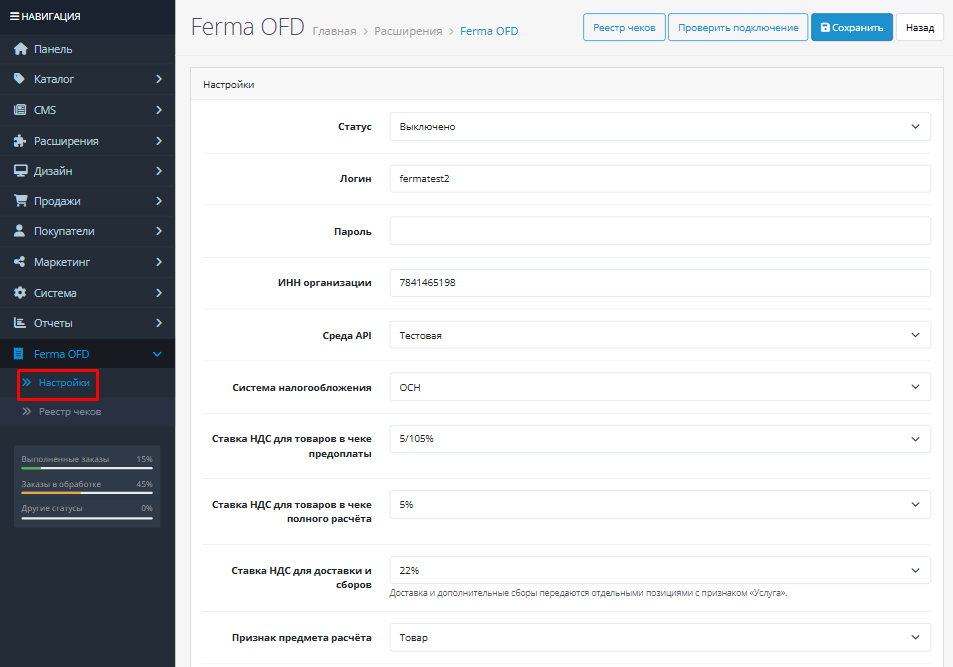The image size is (953, 667).
Task: Toggle the НАВИГАЦИЯ hamburger menu icon
Action: pyautogui.click(x=14, y=16)
